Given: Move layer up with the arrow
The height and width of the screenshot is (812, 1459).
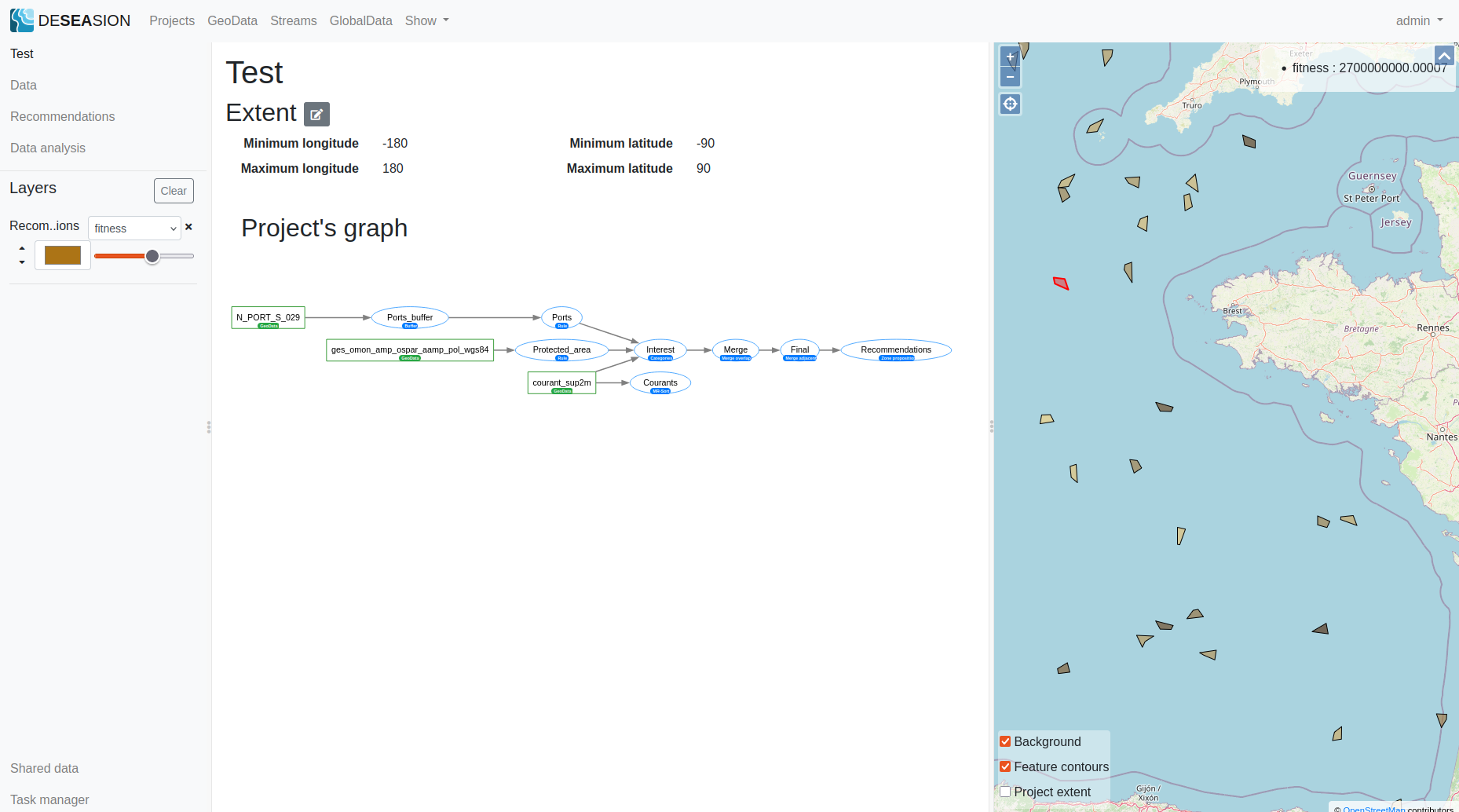Looking at the screenshot, I should (x=22, y=248).
